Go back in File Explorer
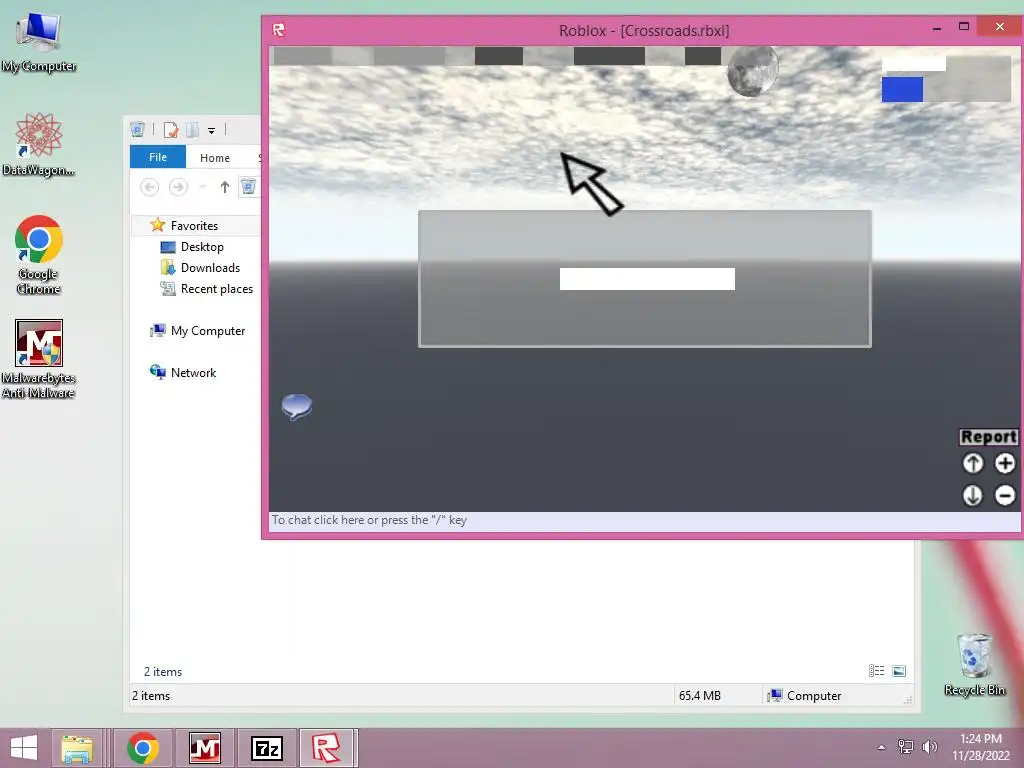The image size is (1024, 768). coord(150,187)
